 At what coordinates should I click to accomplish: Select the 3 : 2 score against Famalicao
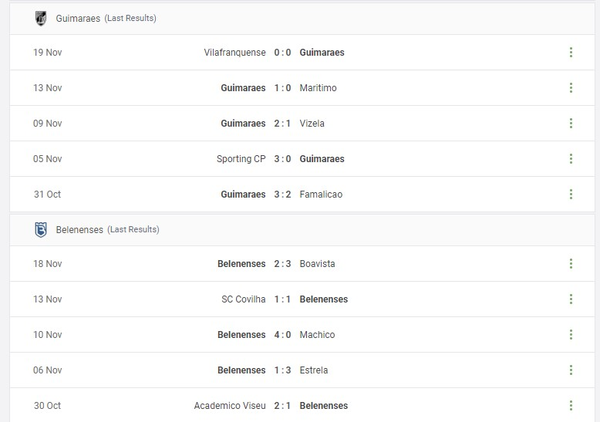point(282,194)
